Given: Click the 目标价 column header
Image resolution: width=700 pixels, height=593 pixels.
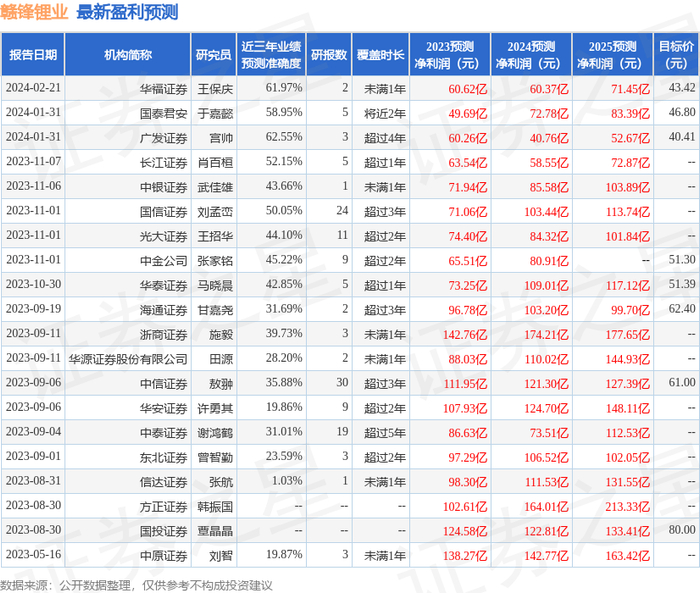Looking at the screenshot, I should (676, 54).
